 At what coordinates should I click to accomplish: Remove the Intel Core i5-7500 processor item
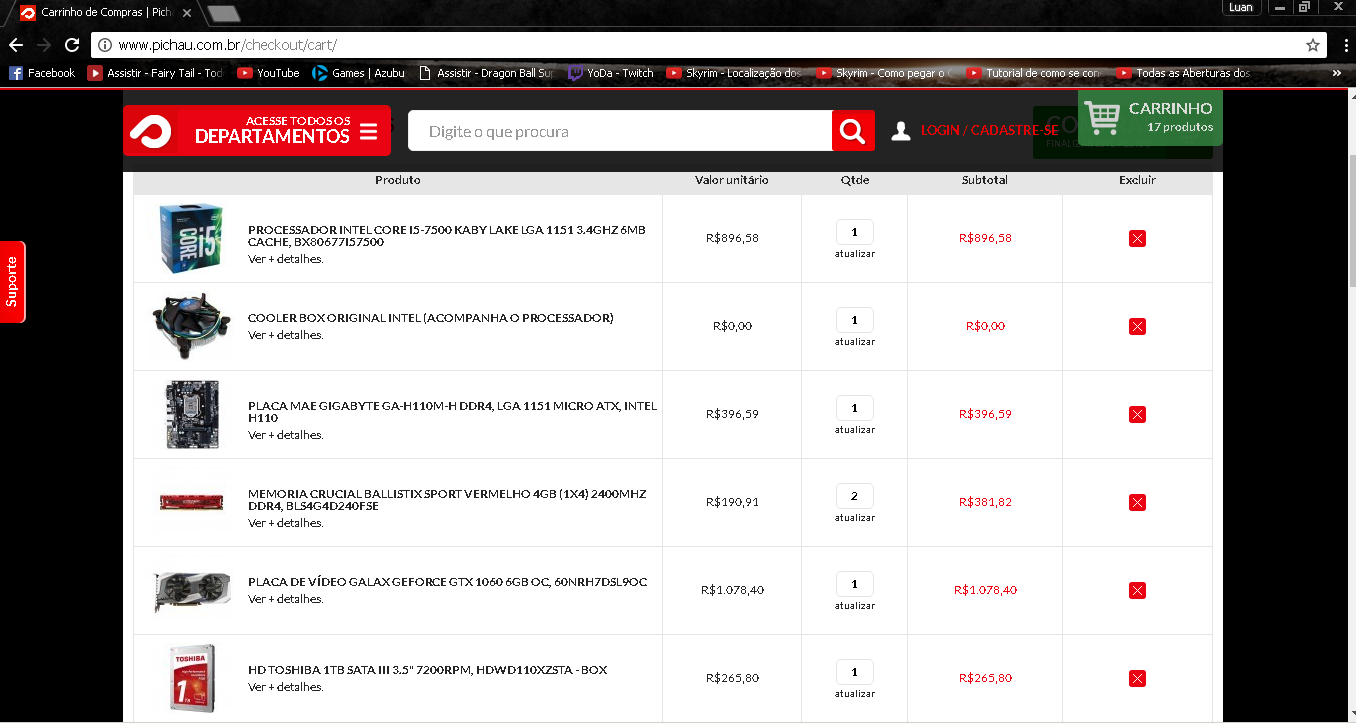point(1137,238)
